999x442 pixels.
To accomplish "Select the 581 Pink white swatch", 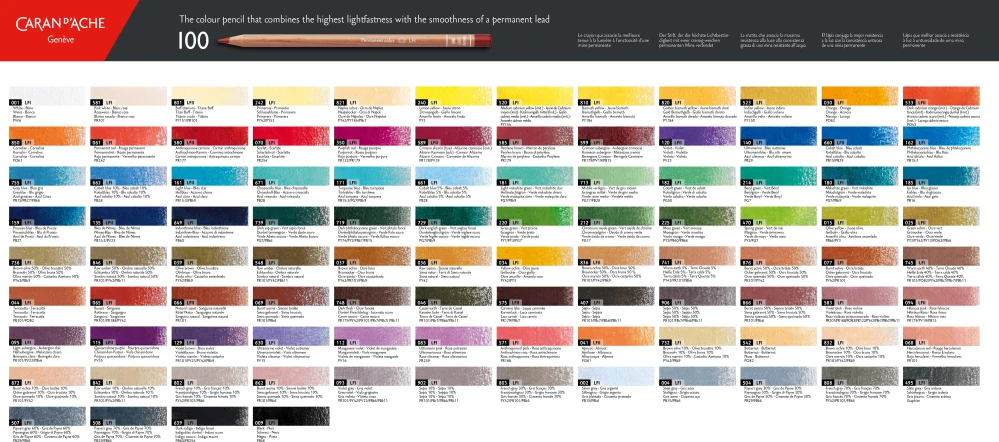I will [129, 96].
